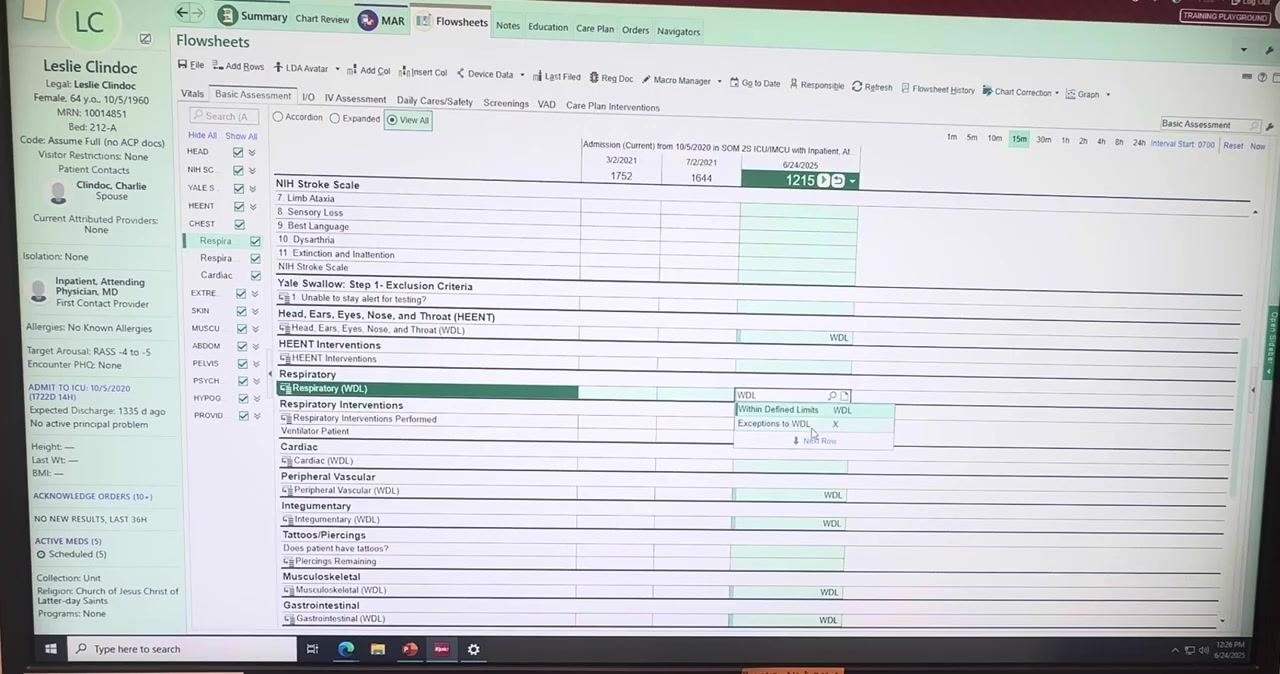Expand the YALE S section chevrons
This screenshot has width=1280, height=674.
click(x=252, y=188)
